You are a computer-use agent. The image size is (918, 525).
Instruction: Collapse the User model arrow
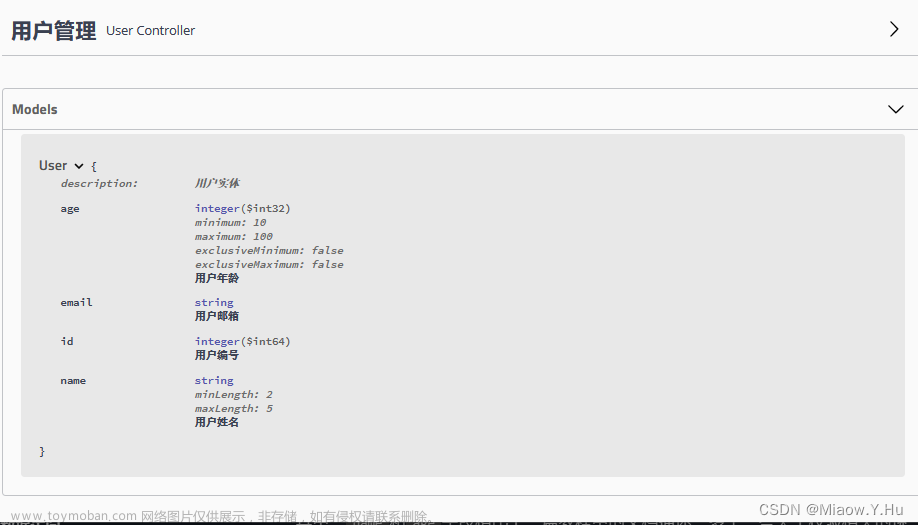coord(79,166)
